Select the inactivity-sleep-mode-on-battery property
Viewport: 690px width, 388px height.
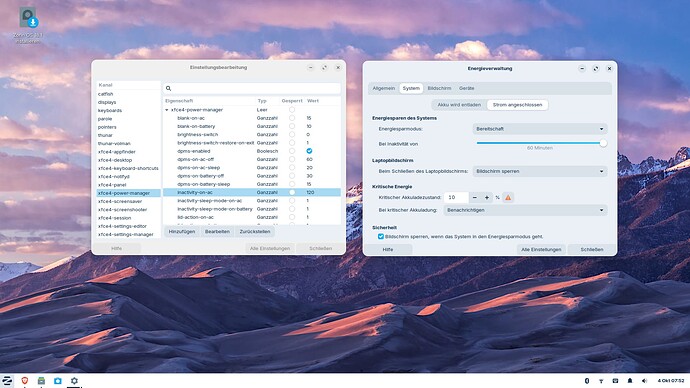point(252,209)
